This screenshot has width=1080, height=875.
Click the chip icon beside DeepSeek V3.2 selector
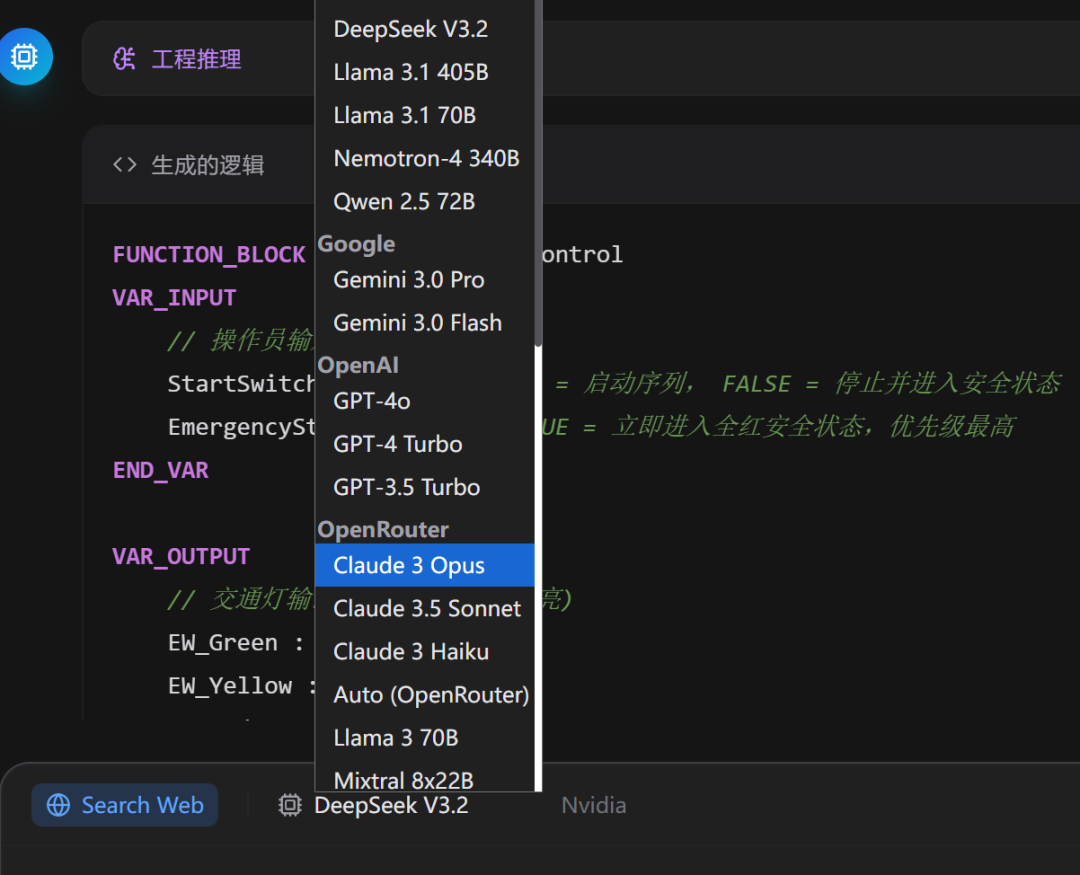(290, 805)
